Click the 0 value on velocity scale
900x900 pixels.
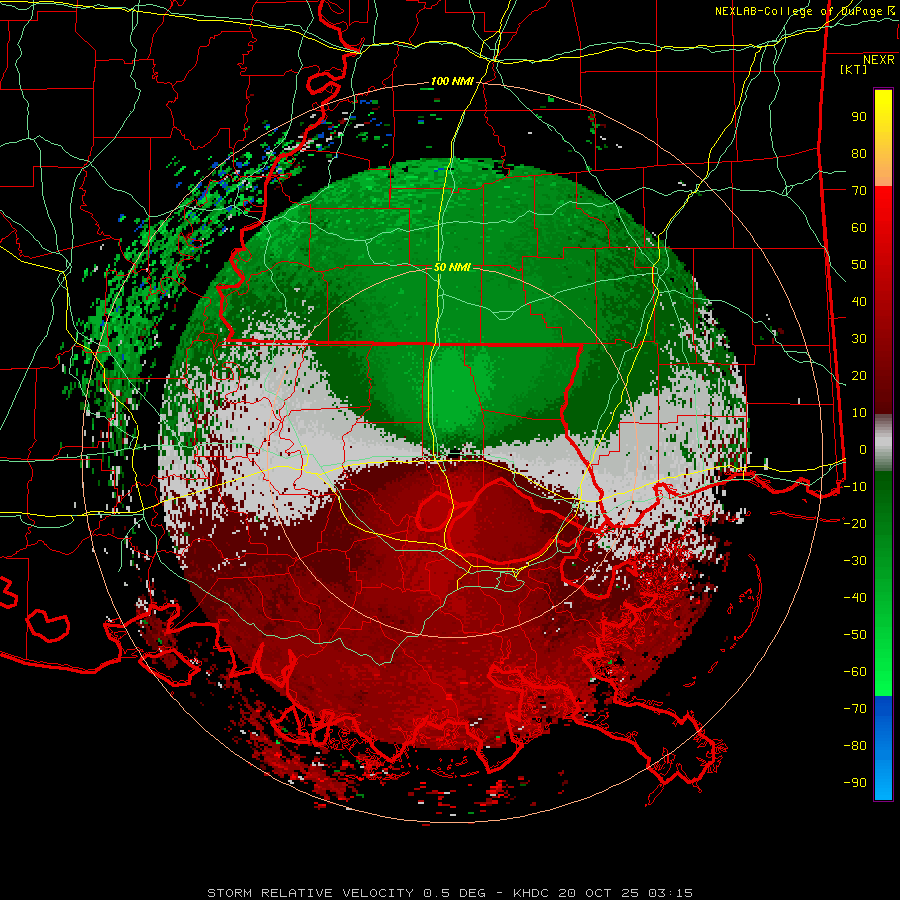coord(863,449)
